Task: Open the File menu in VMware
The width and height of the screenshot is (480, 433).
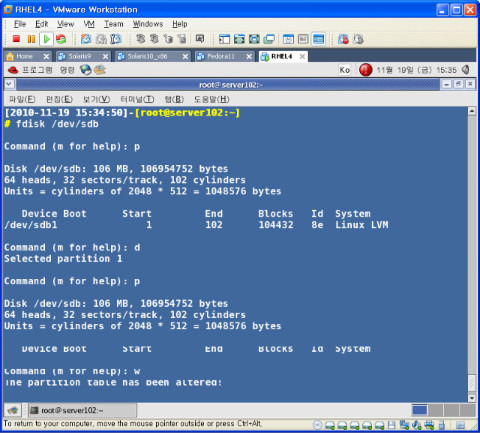Action: point(20,24)
